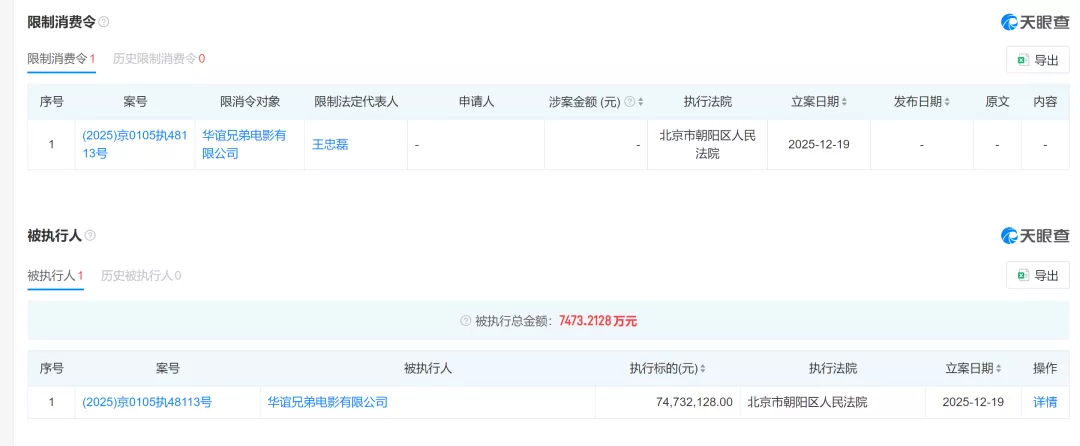
Task: Switch to 历史限制消费令 tab
Action: [159, 59]
